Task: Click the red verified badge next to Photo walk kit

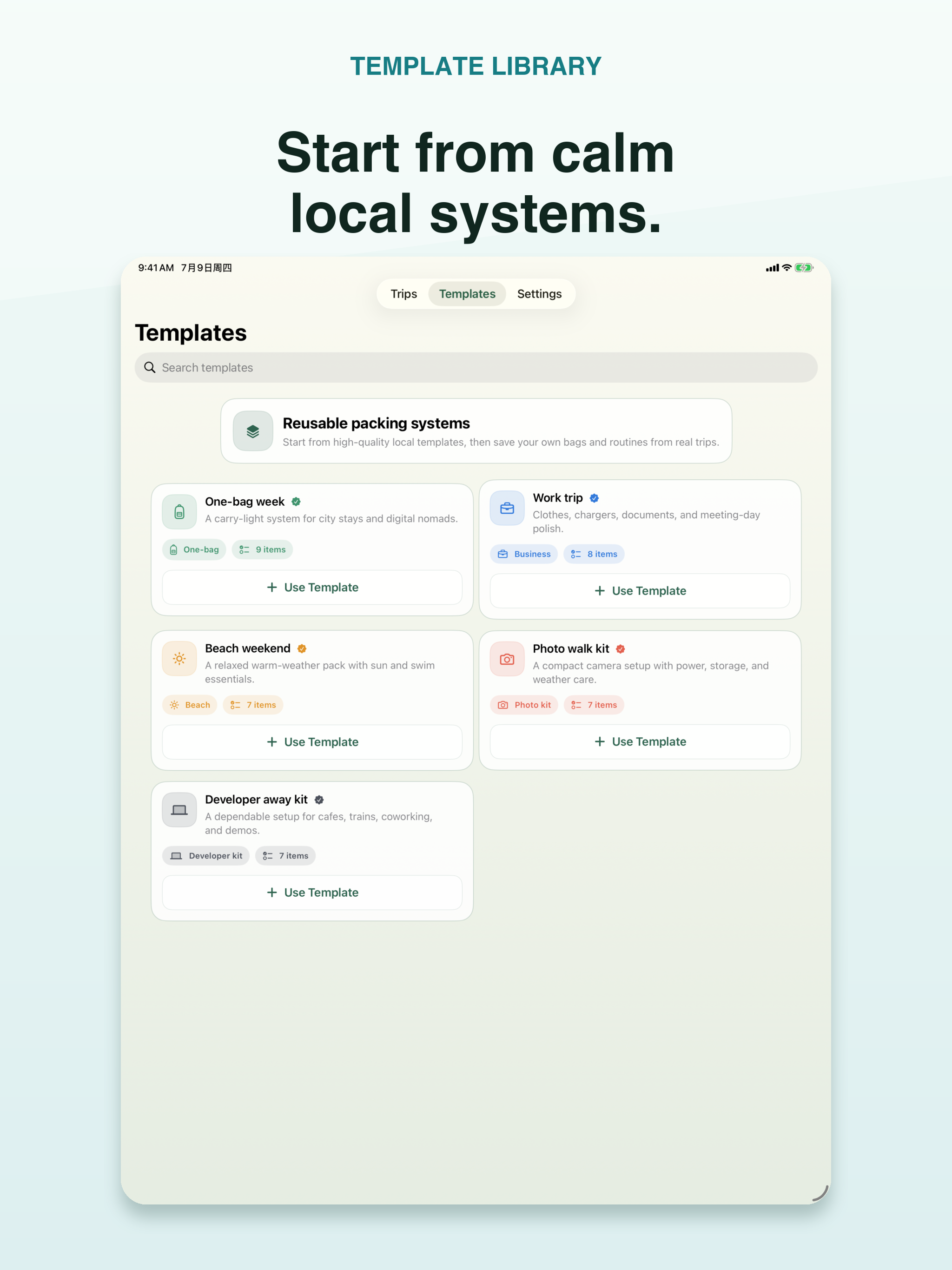Action: pyautogui.click(x=621, y=649)
